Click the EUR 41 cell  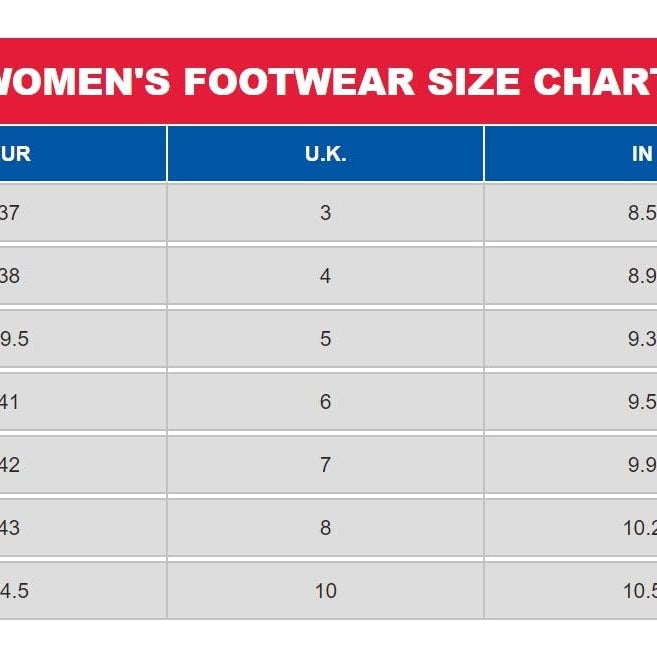tap(10, 402)
